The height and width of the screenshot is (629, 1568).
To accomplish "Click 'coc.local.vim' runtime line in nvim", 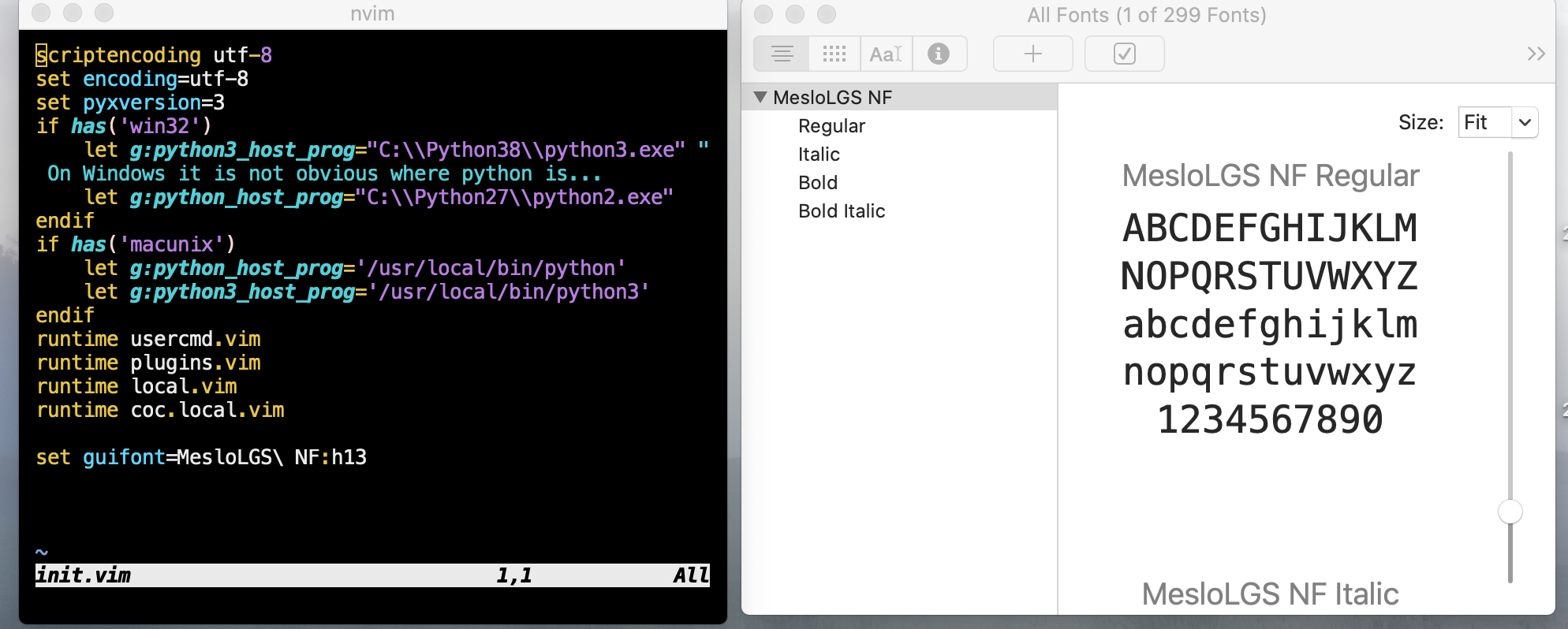I will pos(207,410).
